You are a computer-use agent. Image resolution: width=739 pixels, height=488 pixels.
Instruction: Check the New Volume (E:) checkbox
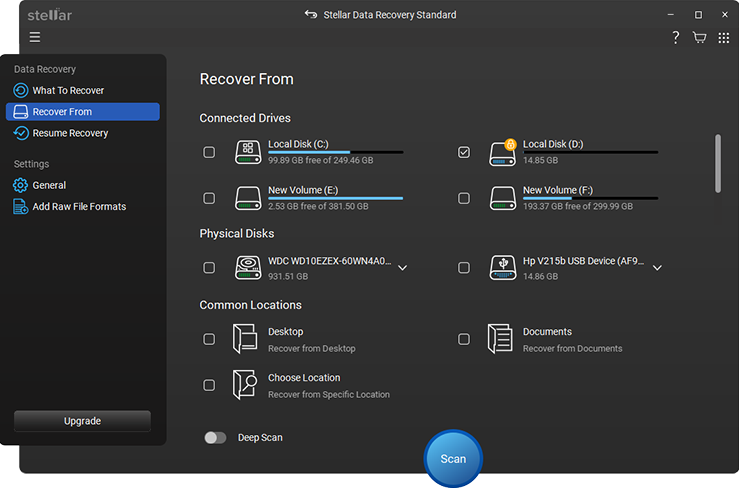click(209, 198)
